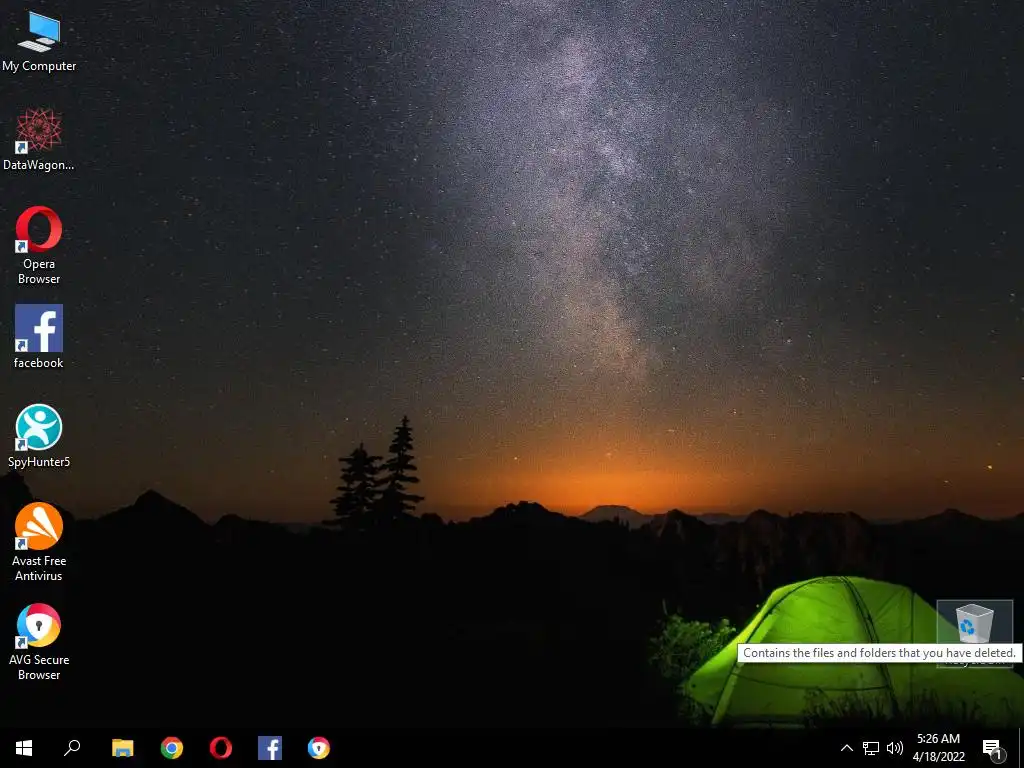Select the SpyHunter5 desktop shortcut
Screen dimensions: 1024x768
[x=39, y=436]
